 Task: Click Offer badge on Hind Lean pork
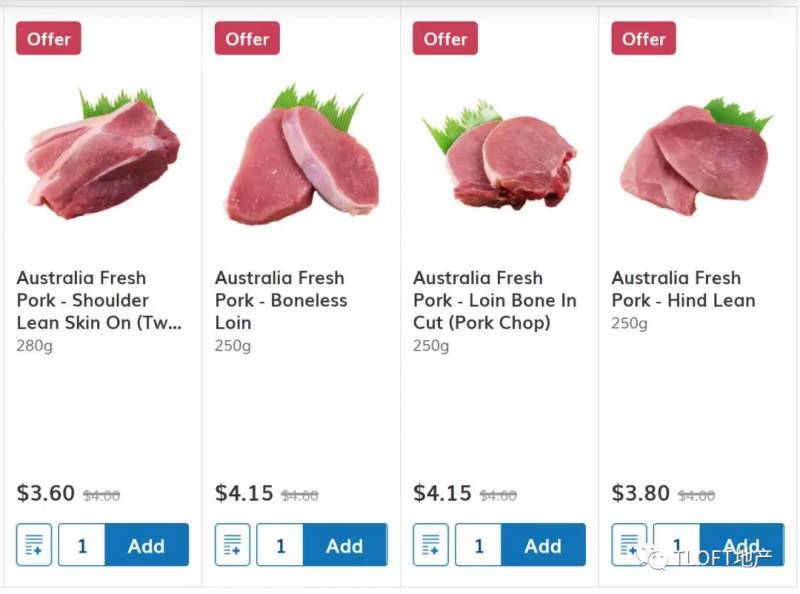point(643,39)
